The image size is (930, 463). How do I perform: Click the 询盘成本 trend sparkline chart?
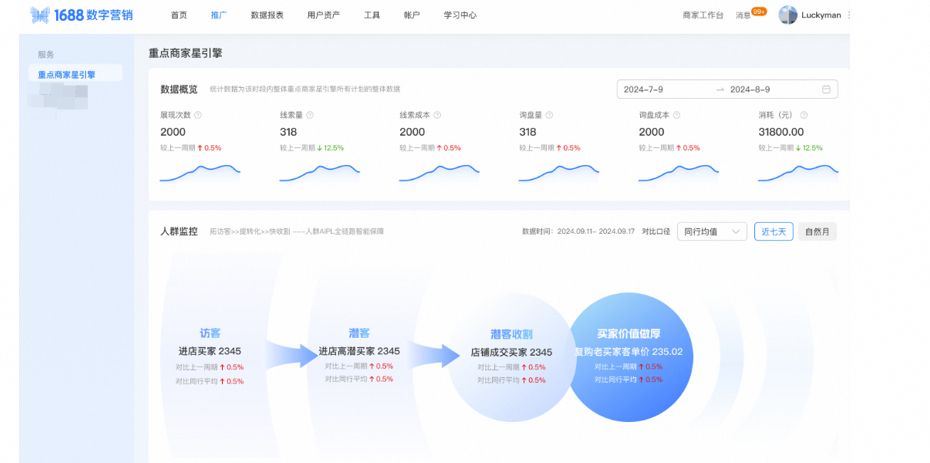(679, 173)
